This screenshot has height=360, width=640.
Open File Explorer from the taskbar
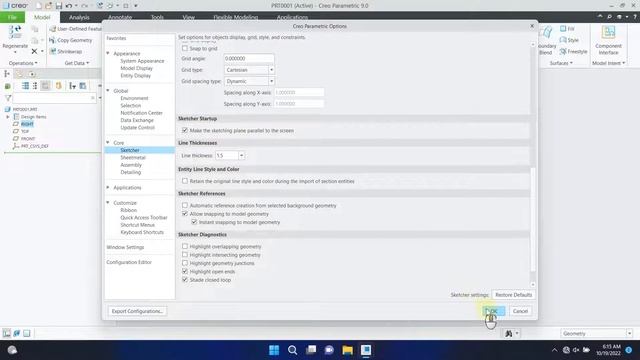click(347, 350)
